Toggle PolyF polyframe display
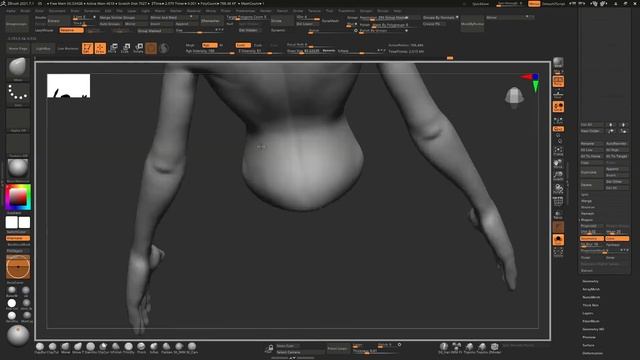The image size is (640, 360). click(x=558, y=202)
